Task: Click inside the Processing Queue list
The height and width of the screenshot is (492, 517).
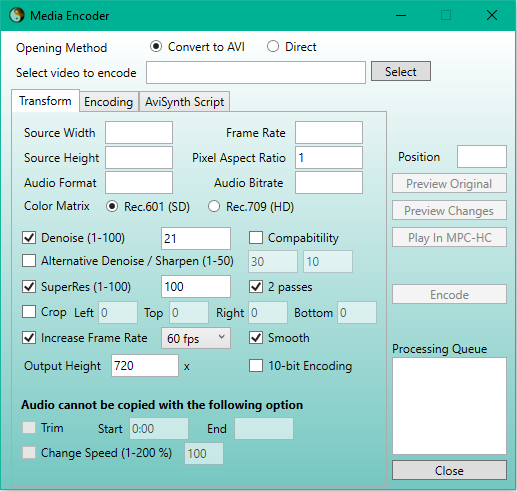Action: 449,406
